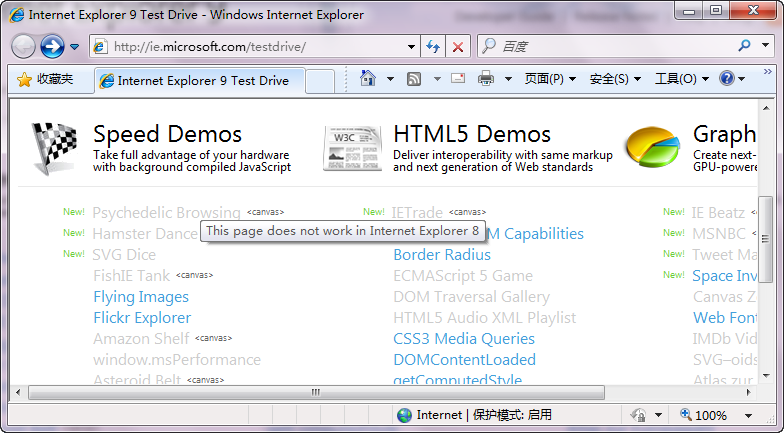Expand the feeds dropdown arrow
The image size is (784, 433).
(437, 79)
